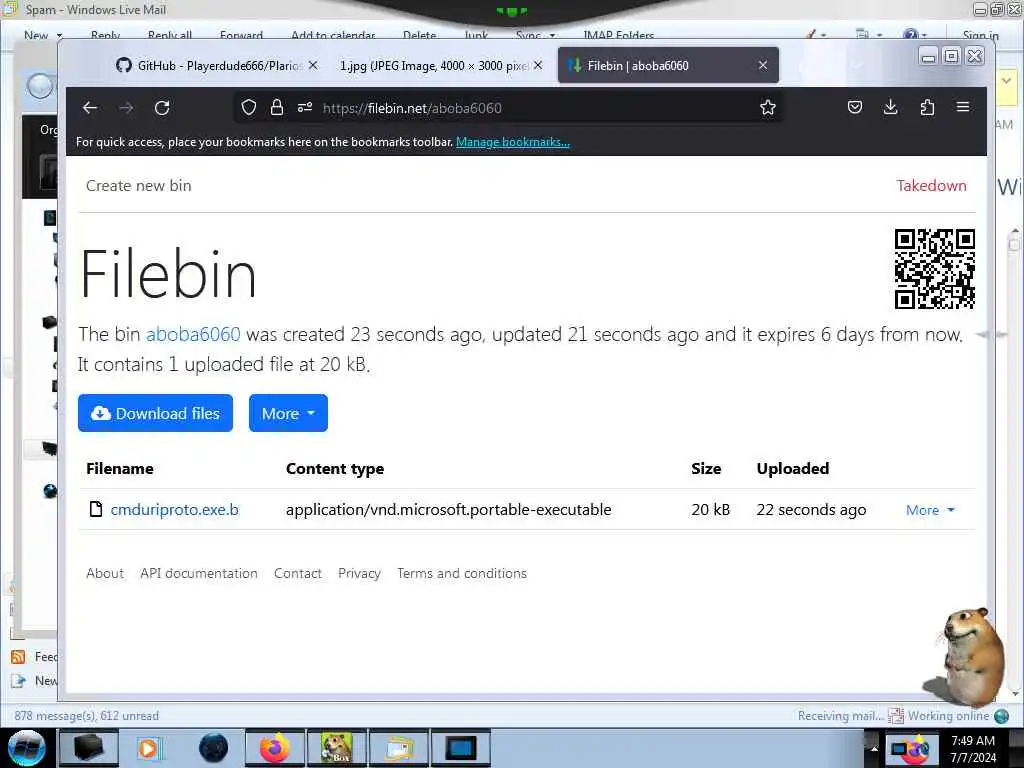This screenshot has width=1024, height=768.
Task: Open site permissions icon in address bar
Action: point(305,108)
